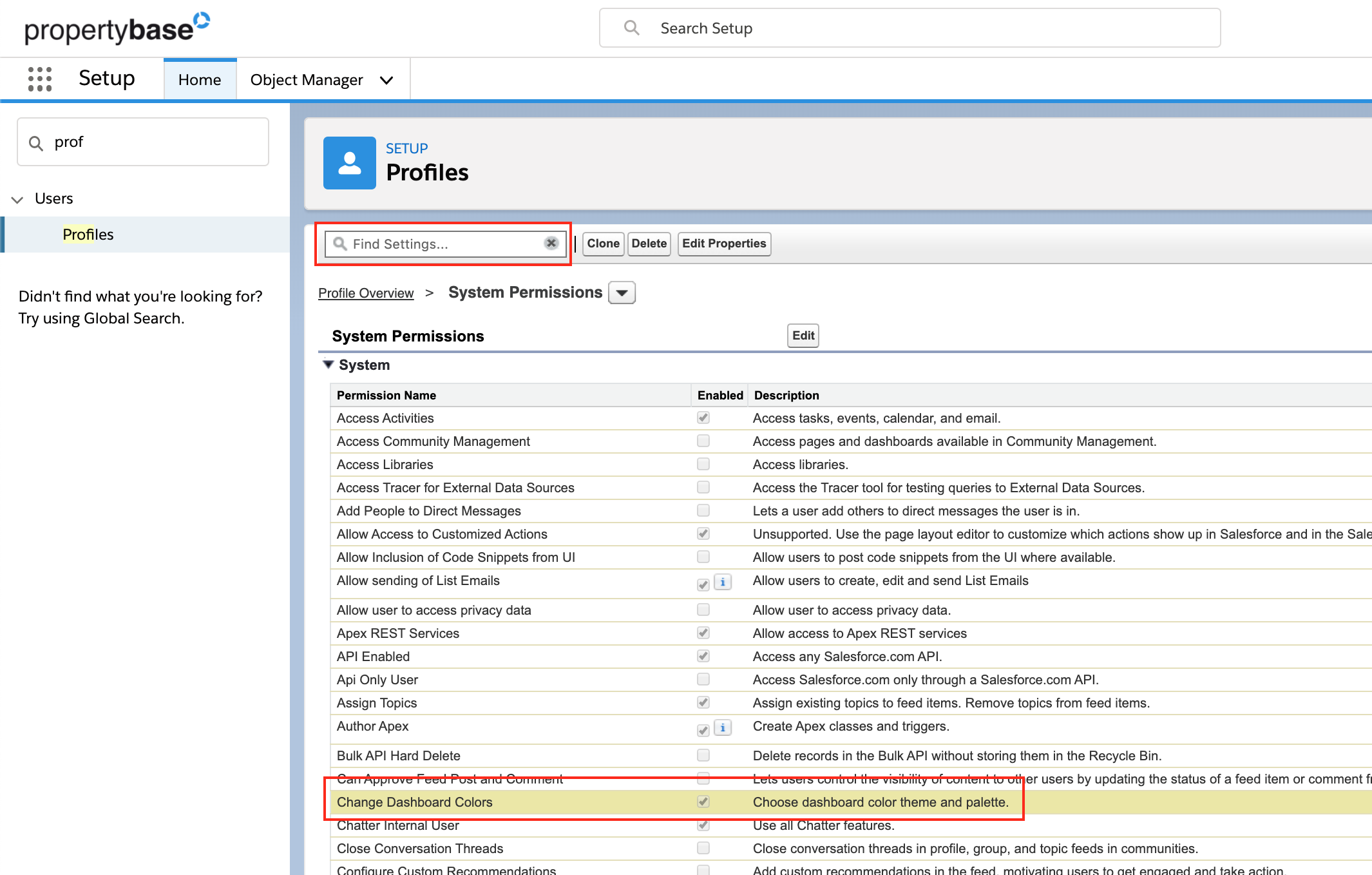Viewport: 1372px width, 875px height.
Task: Open the Profile Overview link
Action: (365, 293)
